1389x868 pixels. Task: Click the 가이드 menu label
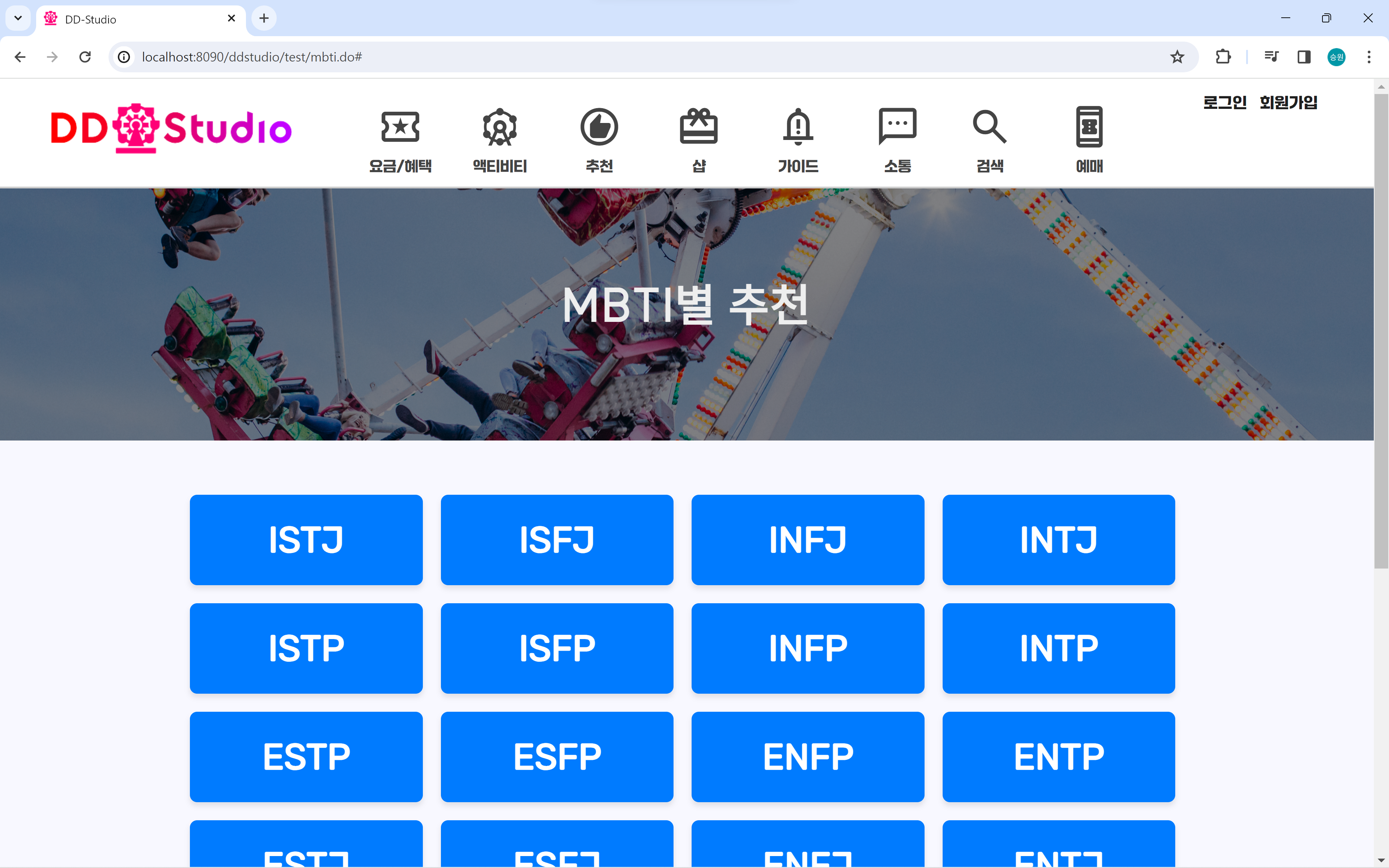coord(798,166)
